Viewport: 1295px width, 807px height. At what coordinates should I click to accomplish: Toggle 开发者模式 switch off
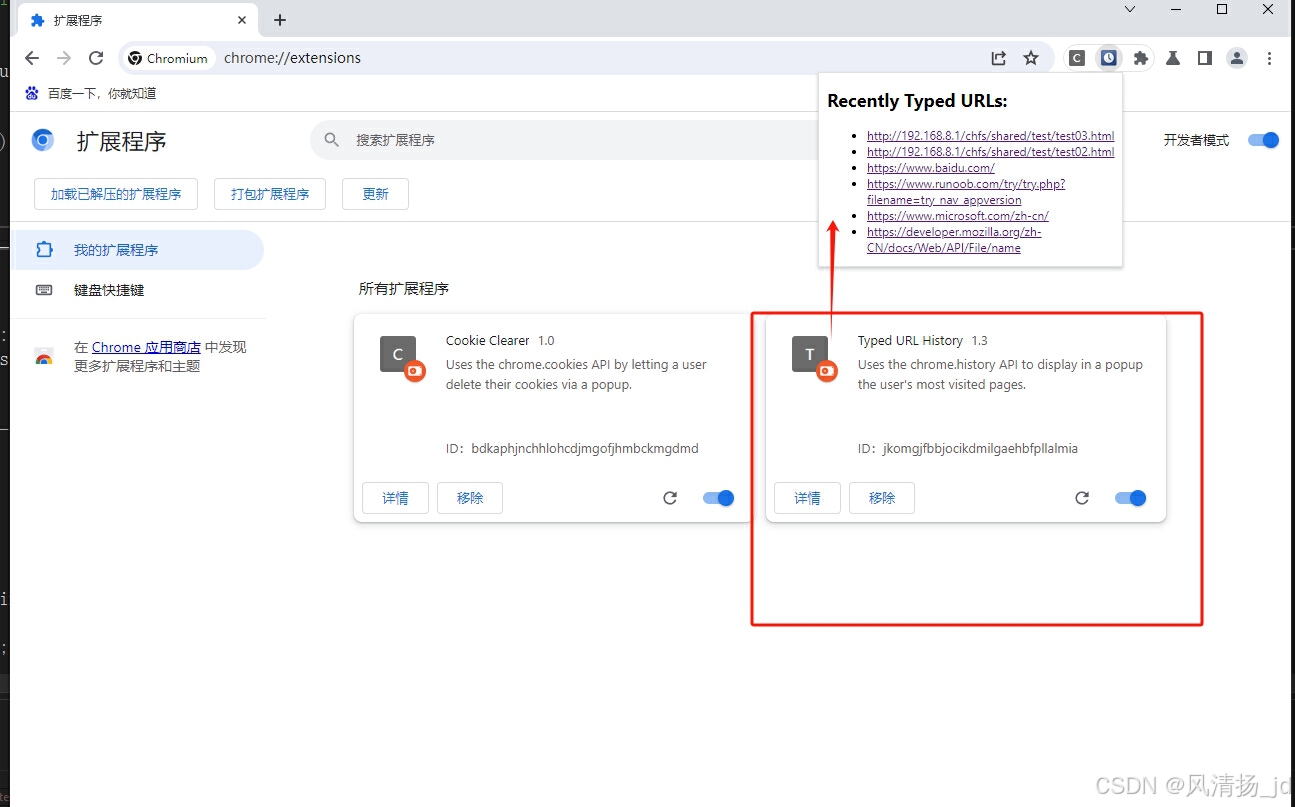tap(1263, 140)
